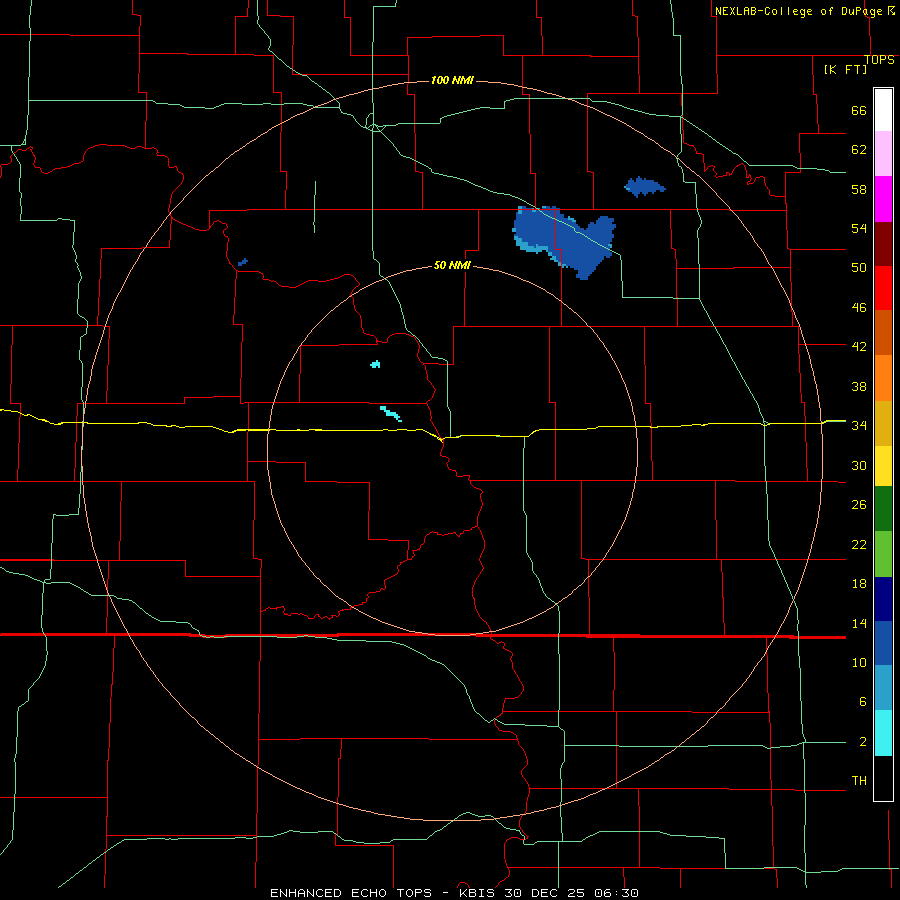This screenshot has width=900, height=900.
Task: Select the burnt orange legend swatch
Action: pos(883,333)
